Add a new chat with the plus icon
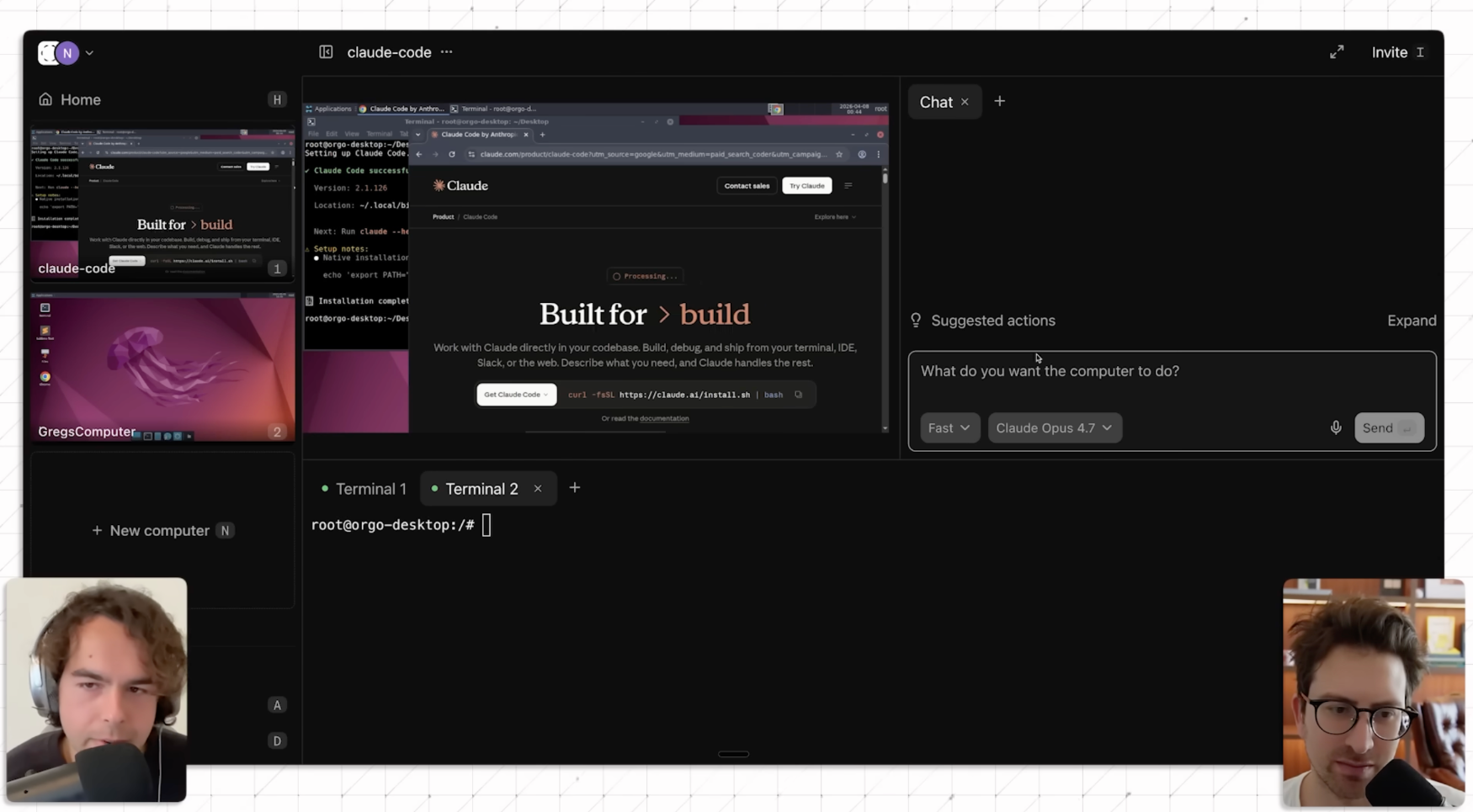The width and height of the screenshot is (1473, 812). point(999,101)
